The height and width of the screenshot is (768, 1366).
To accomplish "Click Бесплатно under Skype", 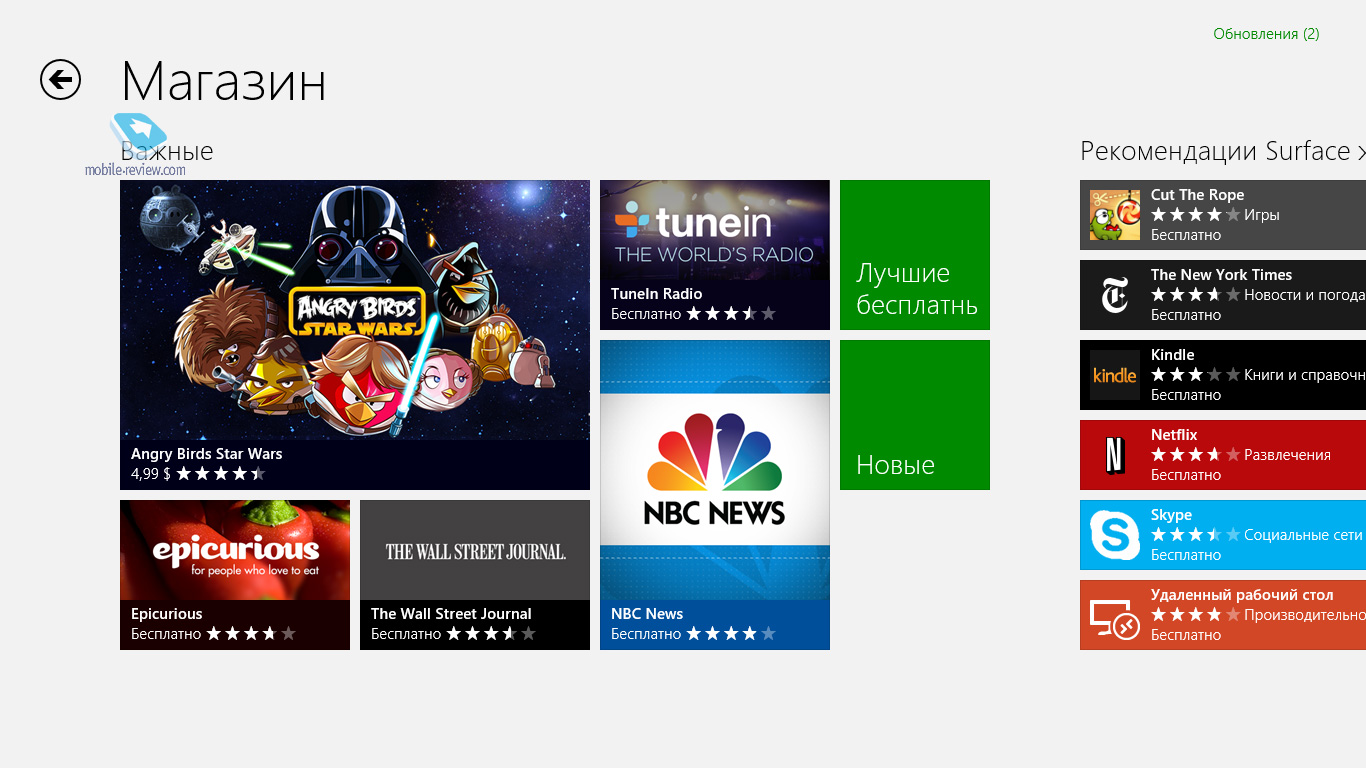I will coord(1186,555).
